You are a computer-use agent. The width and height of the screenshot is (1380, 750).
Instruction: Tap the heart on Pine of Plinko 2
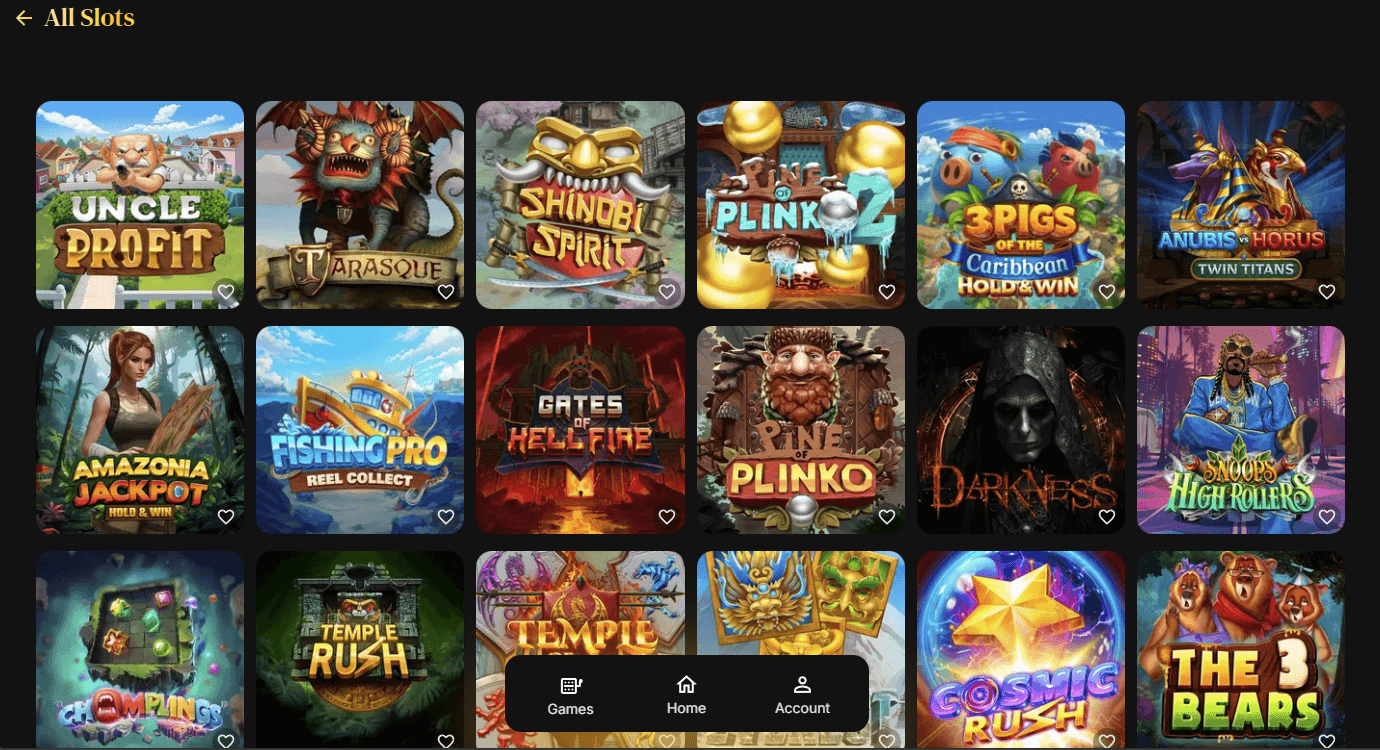coord(887,292)
